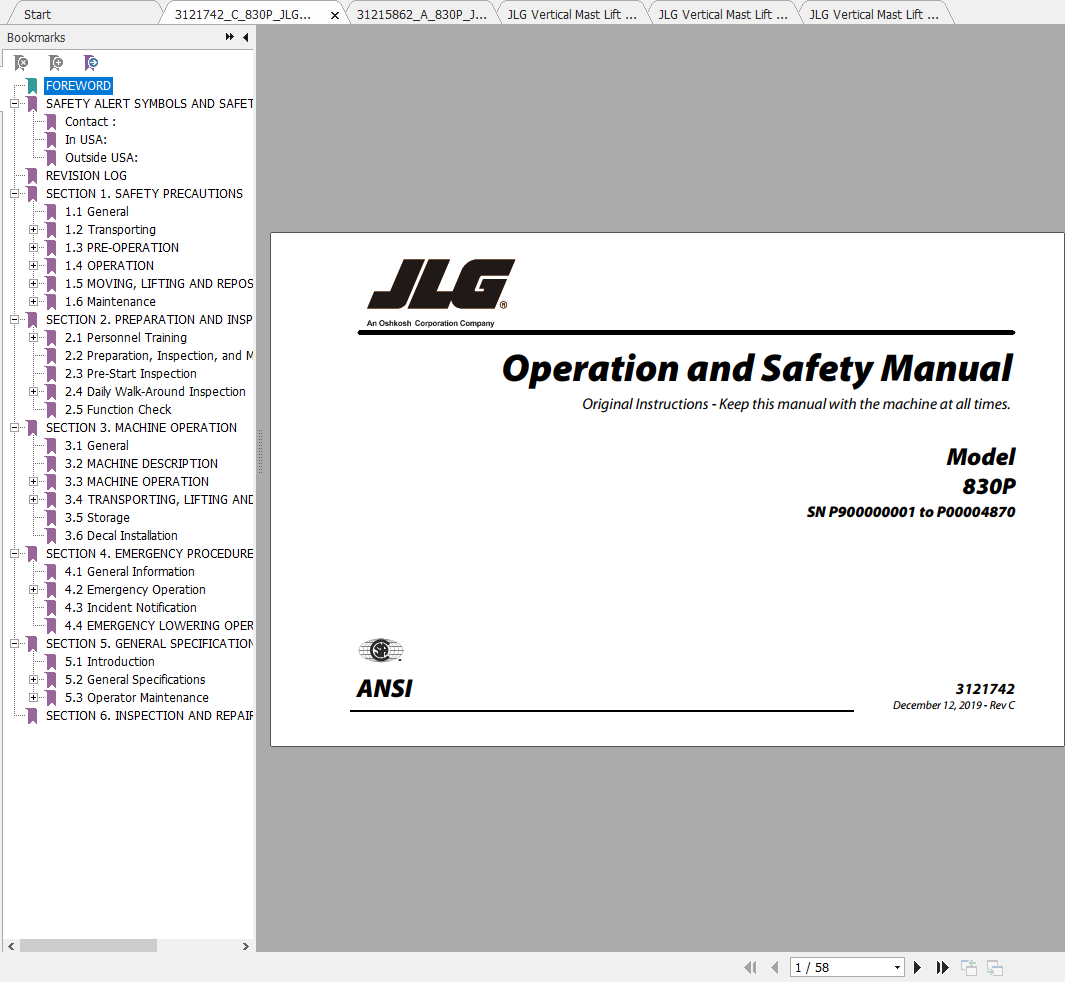The width and height of the screenshot is (1065, 982).
Task: Expand the 1.6 Maintenance bookmark
Action: tap(33, 302)
